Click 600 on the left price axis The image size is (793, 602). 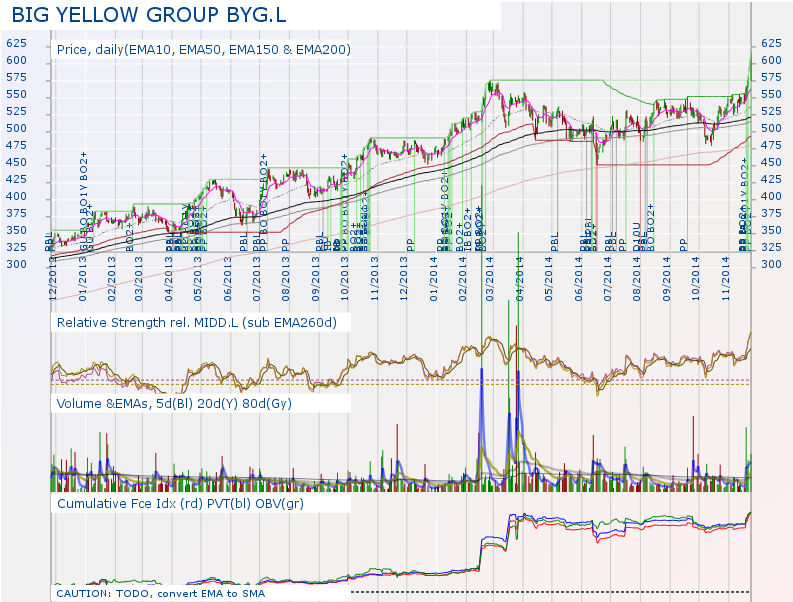point(16,60)
